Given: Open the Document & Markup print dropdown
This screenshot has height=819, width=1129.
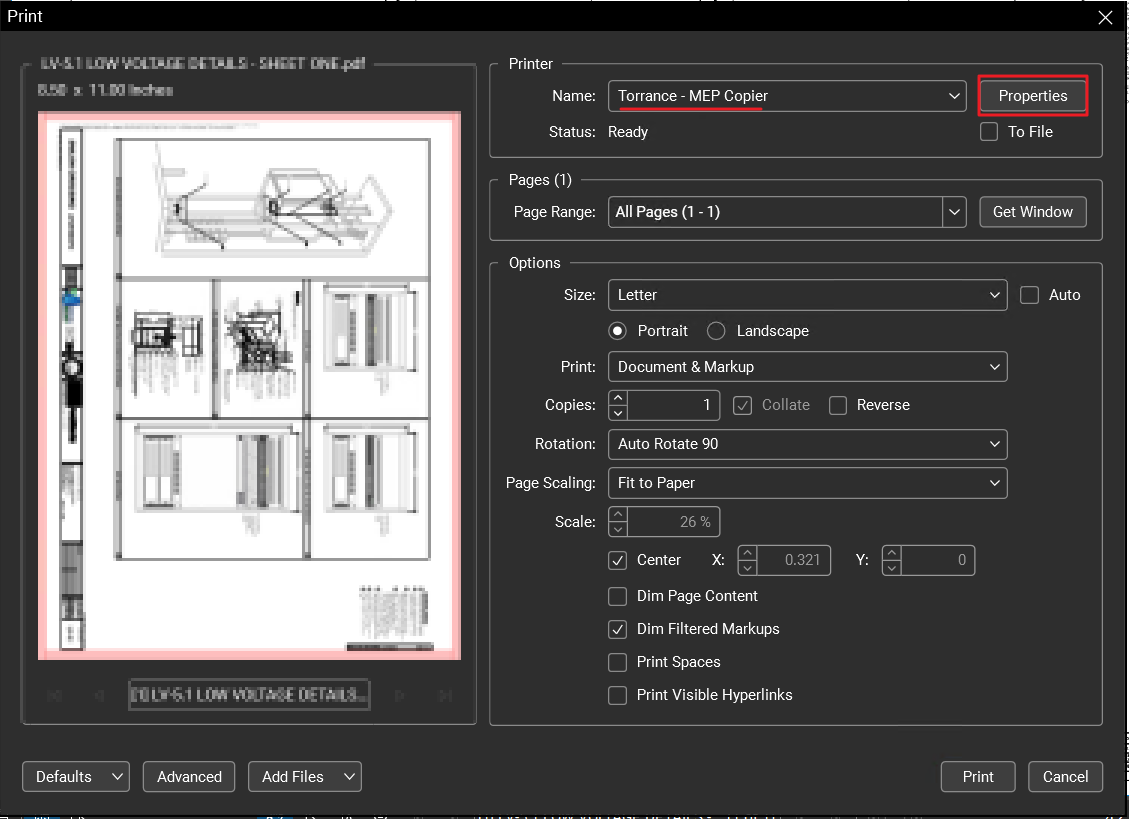Looking at the screenshot, I should pyautogui.click(x=807, y=367).
